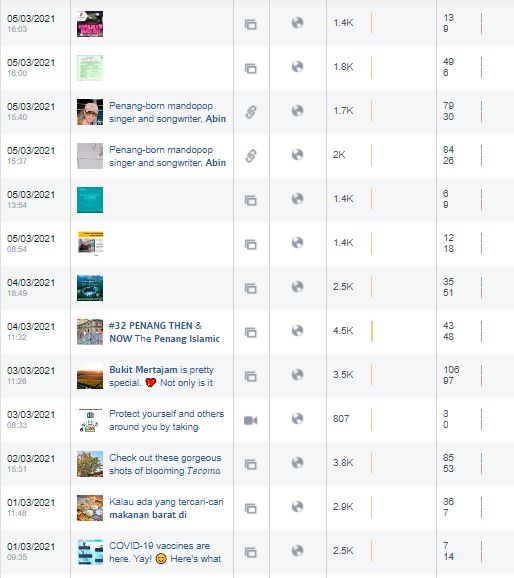Screen dimensions: 514x578
Task: Click link-type icon for 15:40 Abin post
Action: (251, 112)
